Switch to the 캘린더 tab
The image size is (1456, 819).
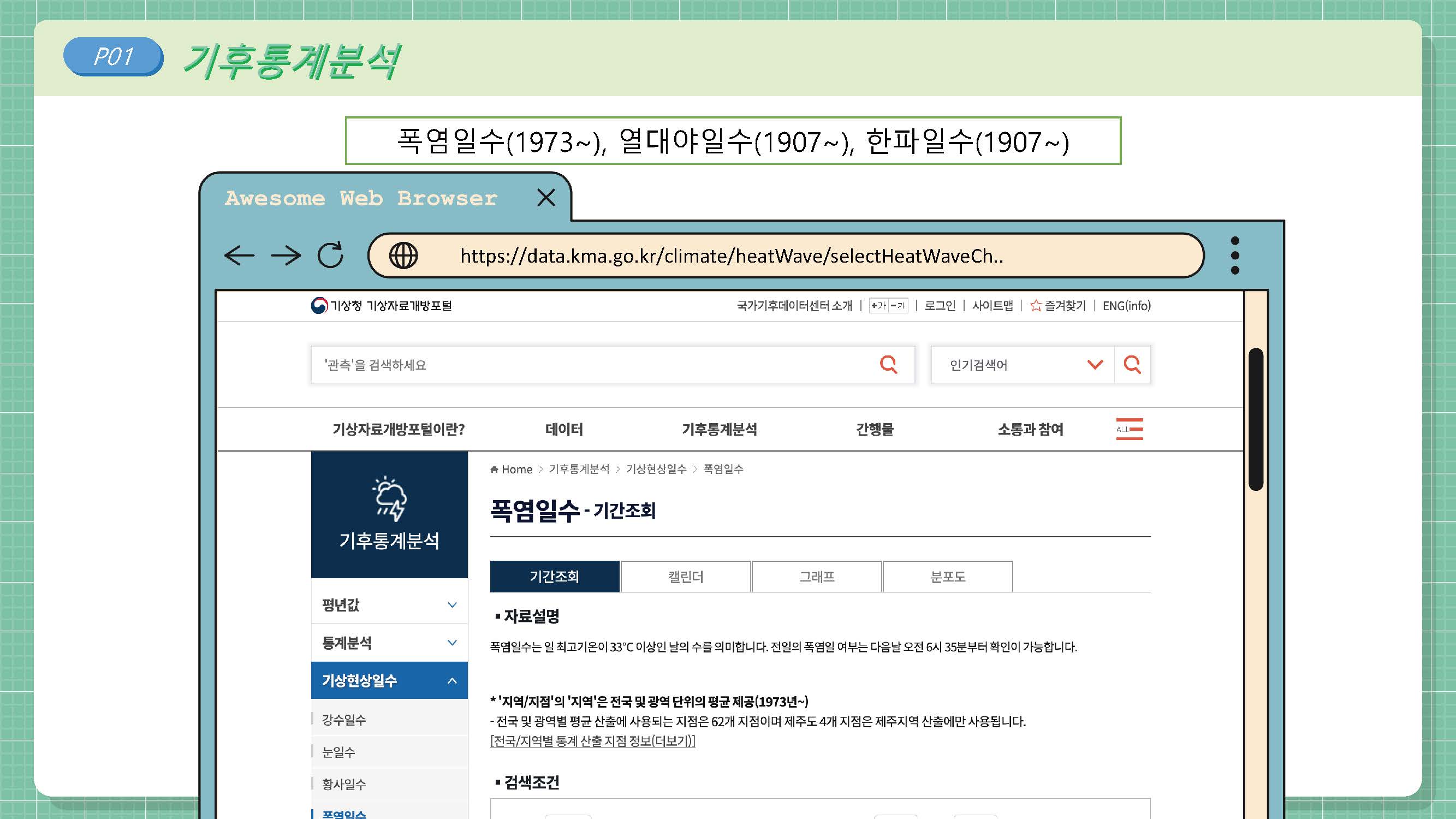point(686,577)
